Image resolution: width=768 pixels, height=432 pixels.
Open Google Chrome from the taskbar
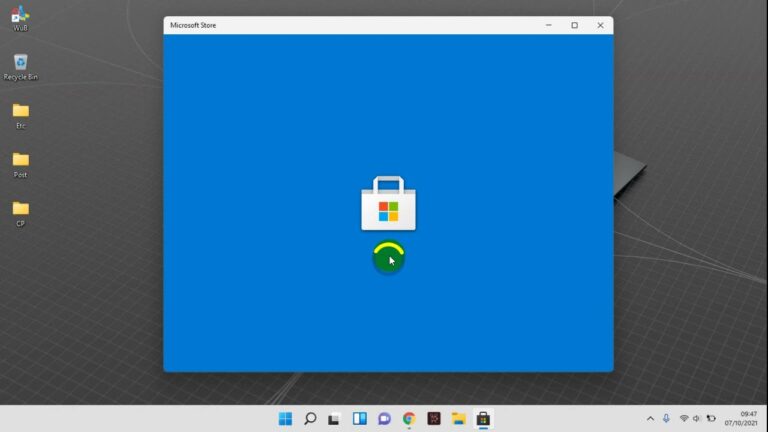(x=409, y=419)
